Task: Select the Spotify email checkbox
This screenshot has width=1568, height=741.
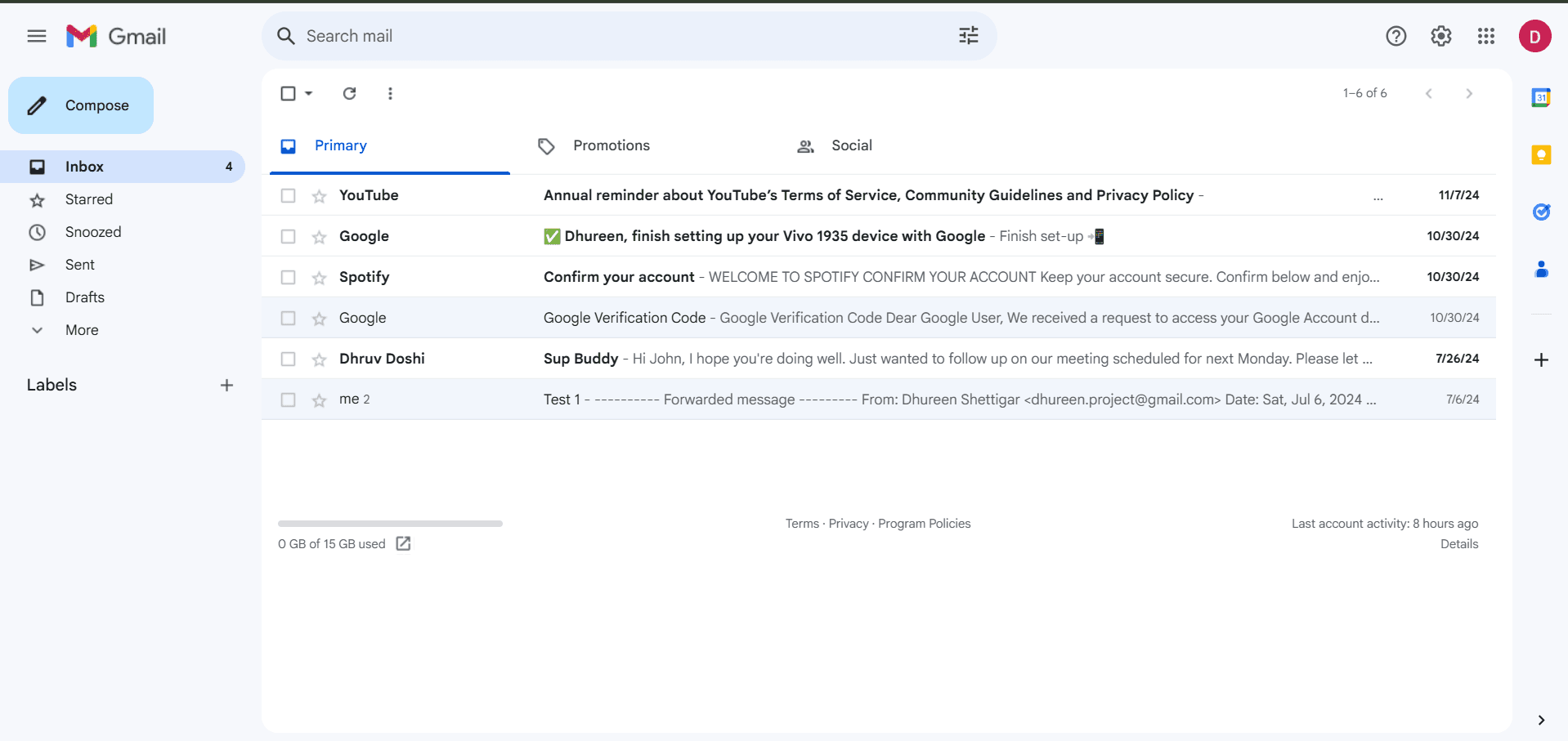Action: click(x=288, y=277)
